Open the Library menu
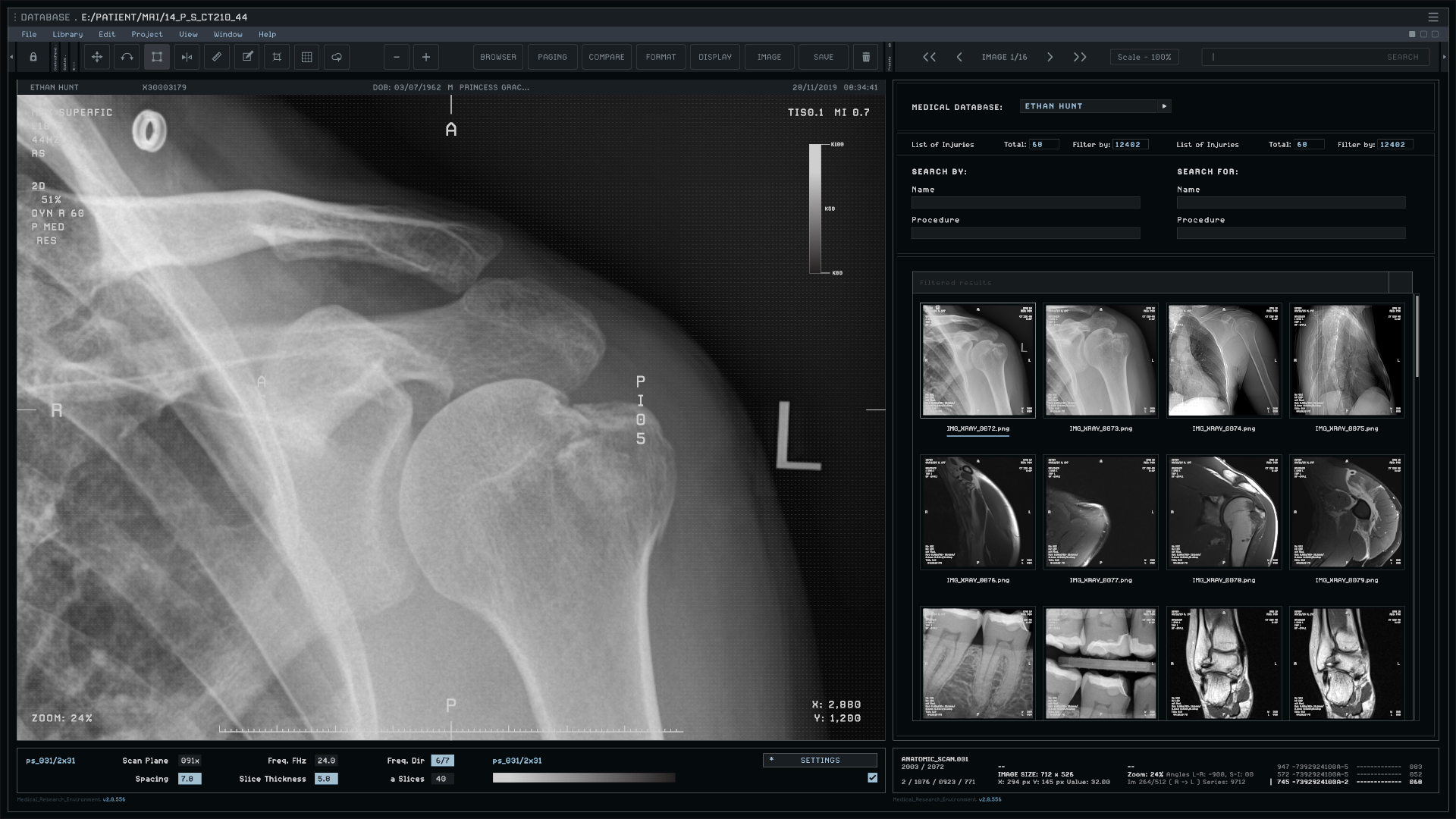 pos(67,34)
